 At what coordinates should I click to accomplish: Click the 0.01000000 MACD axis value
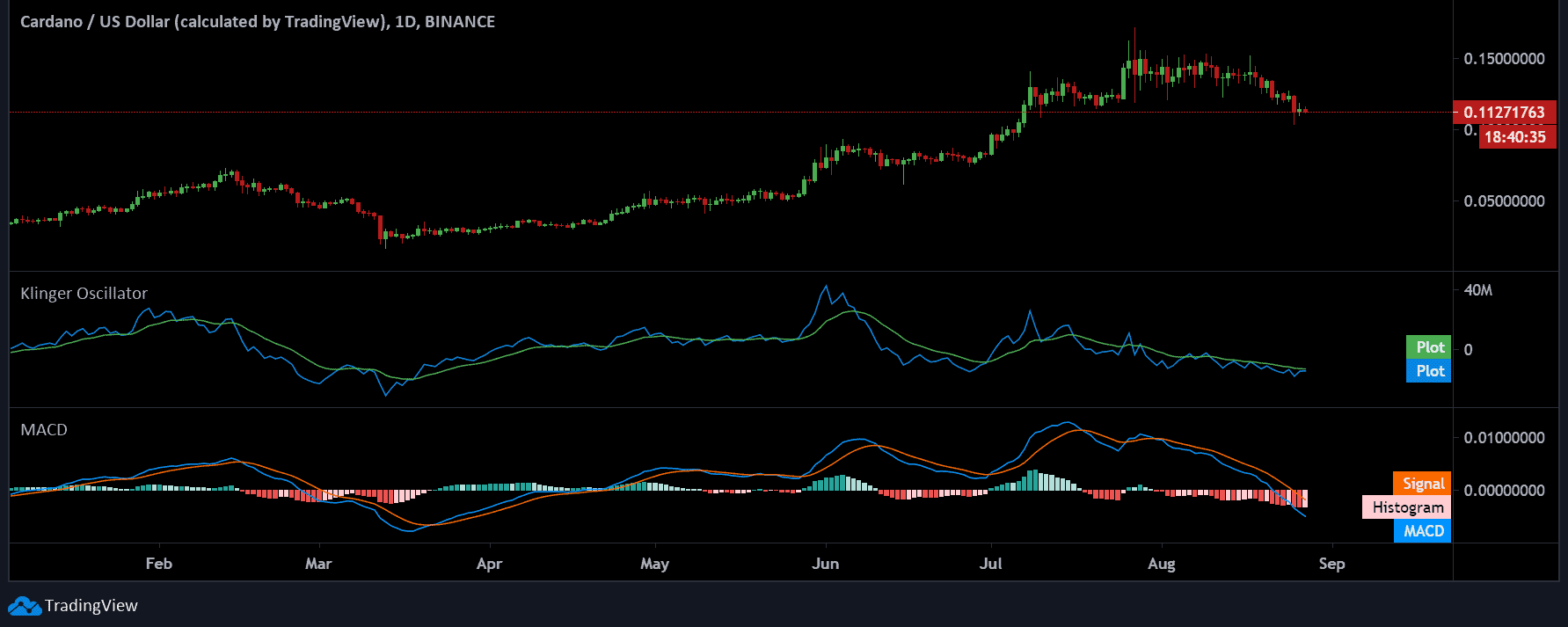[x=1504, y=438]
